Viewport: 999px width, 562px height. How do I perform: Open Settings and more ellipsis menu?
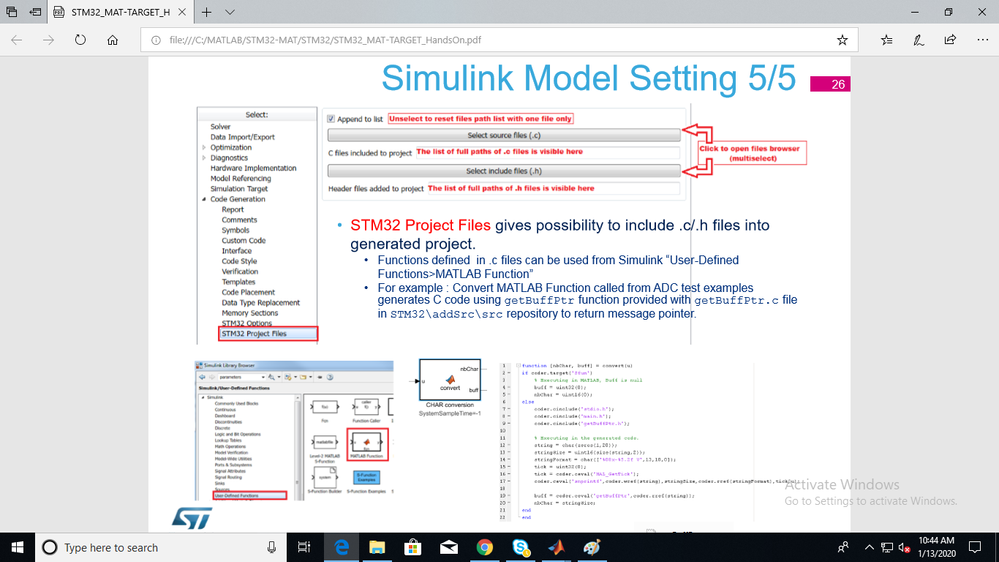[982, 40]
